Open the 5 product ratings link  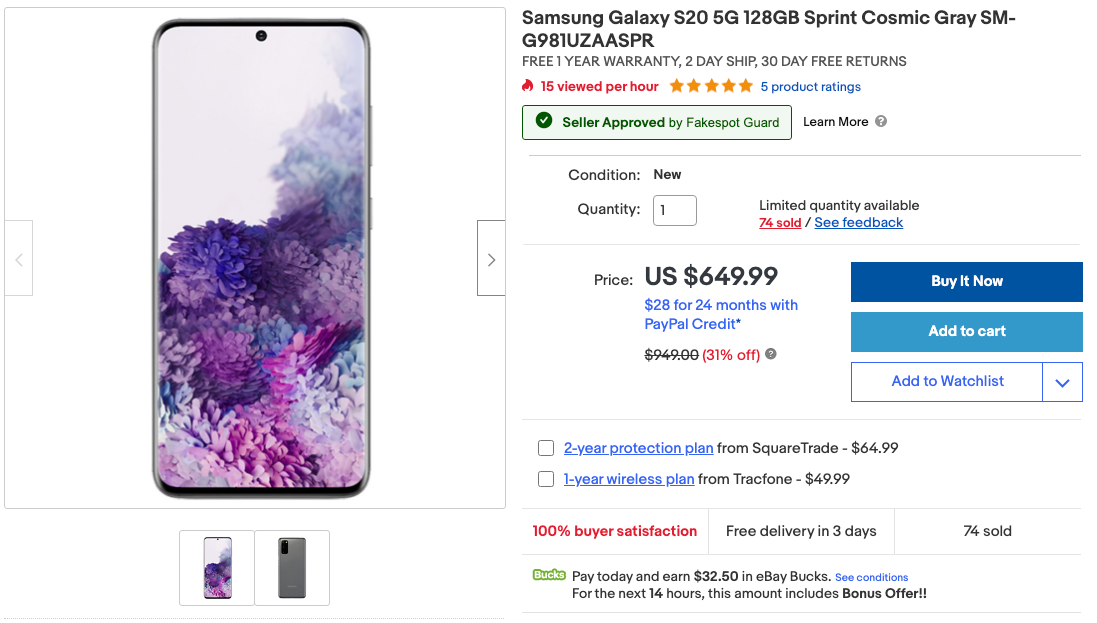tap(810, 86)
